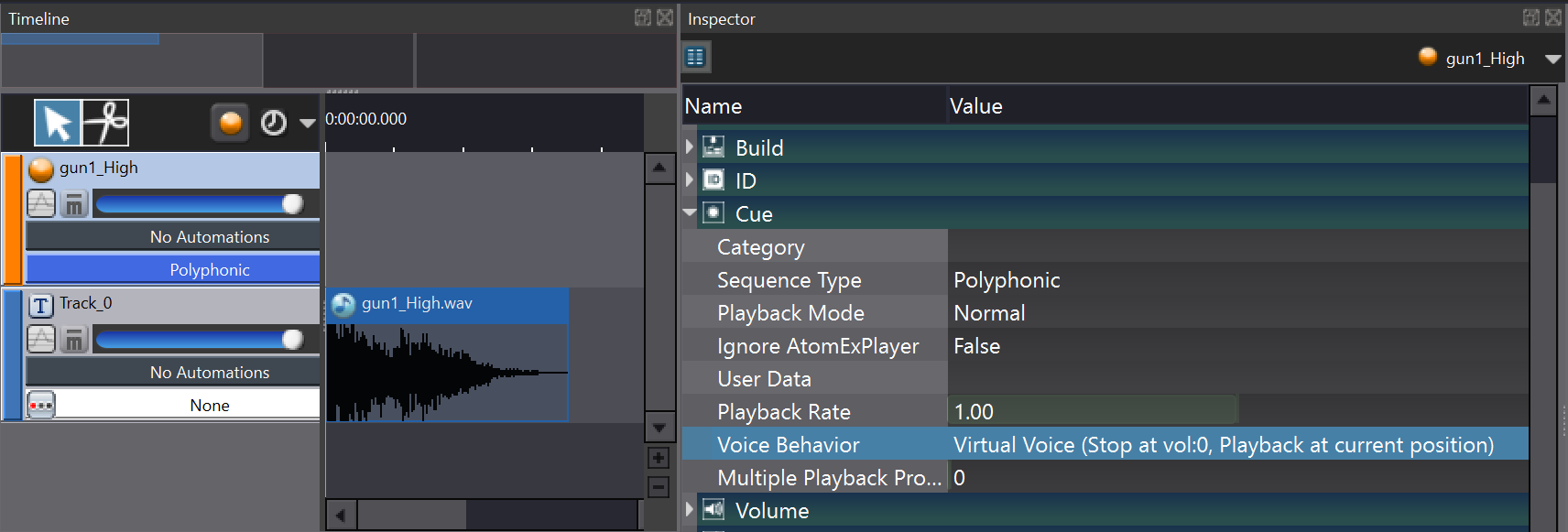Click the mixer icon on gun1_High track
1568x532 pixels.
[x=74, y=203]
